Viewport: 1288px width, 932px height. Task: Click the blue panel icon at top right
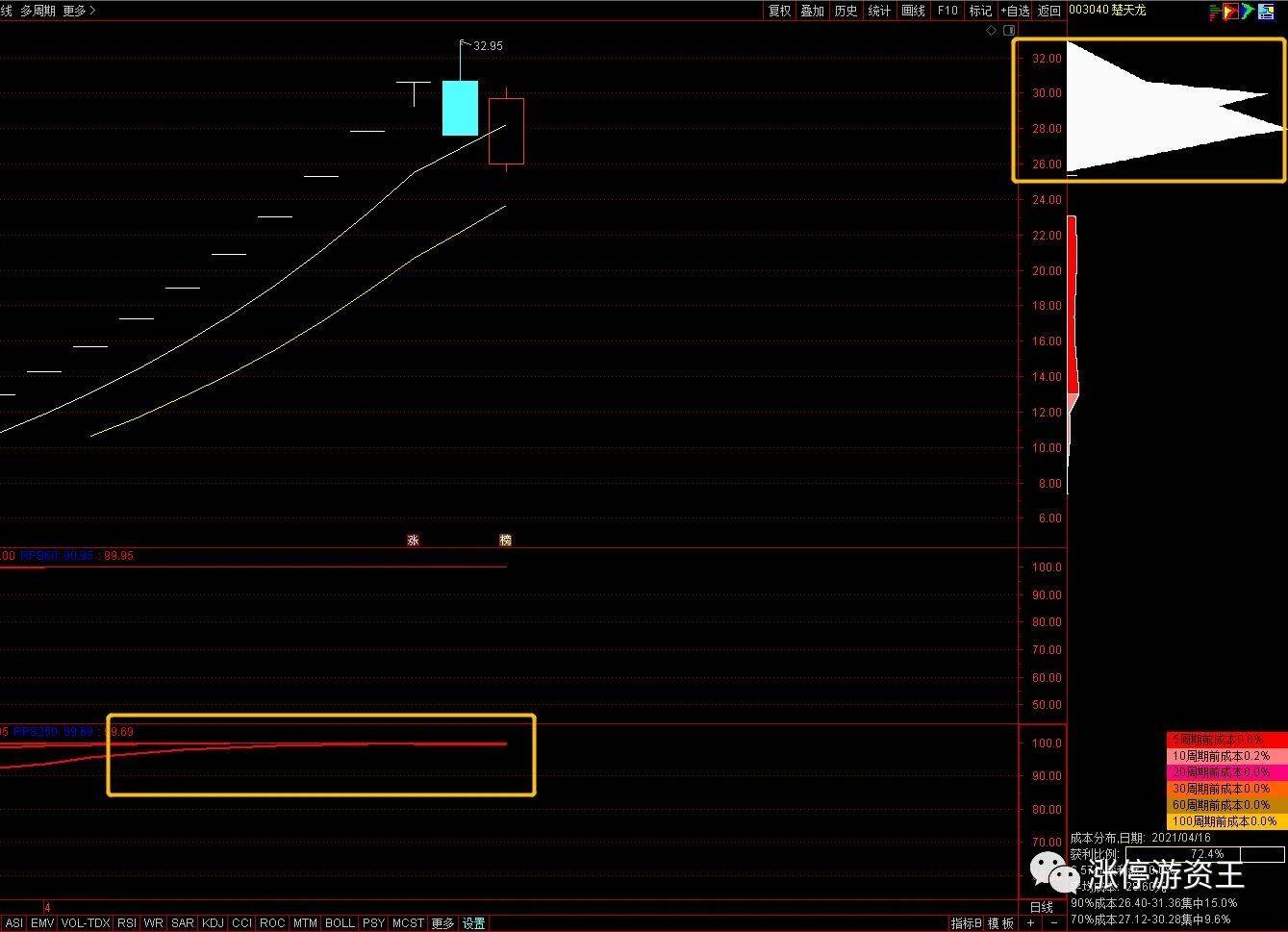(1266, 12)
